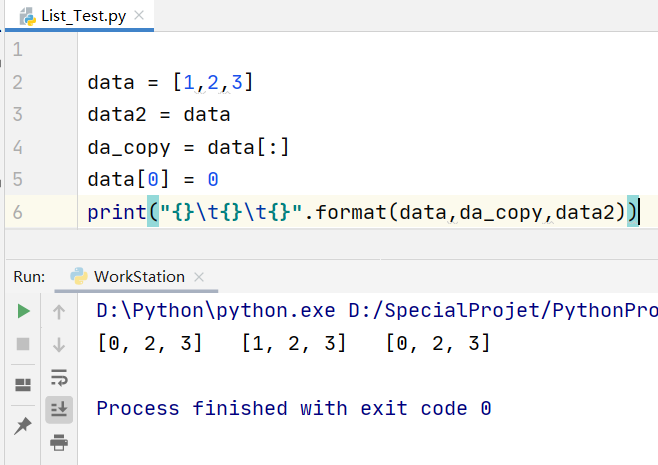Click the up stack trace arrow
The image size is (658, 465).
tap(59, 312)
